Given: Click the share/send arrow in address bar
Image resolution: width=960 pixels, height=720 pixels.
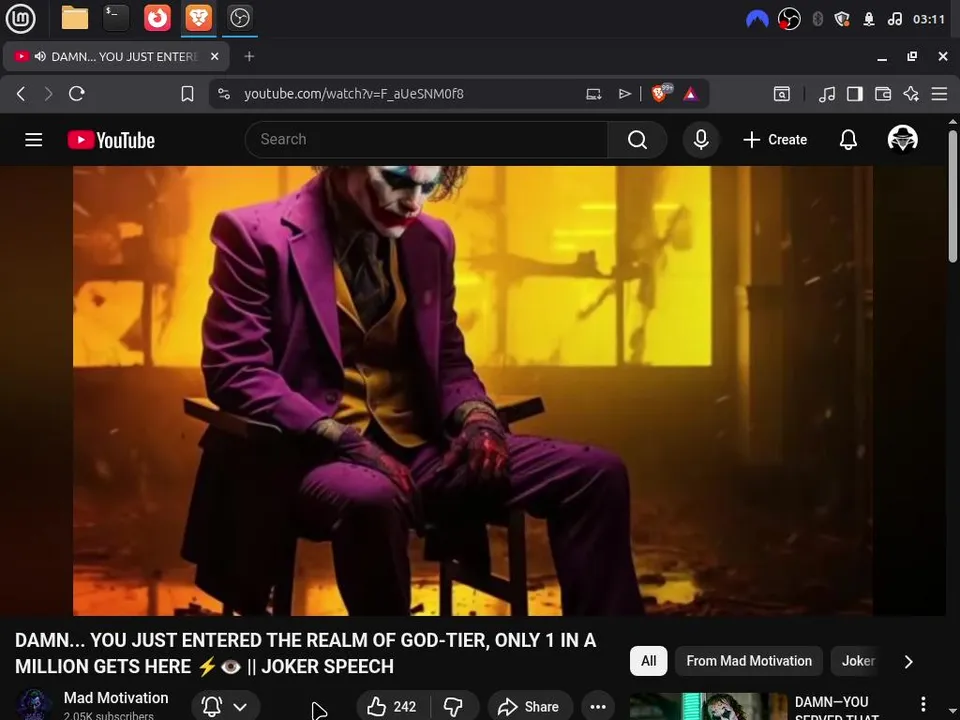Looking at the screenshot, I should pos(624,94).
